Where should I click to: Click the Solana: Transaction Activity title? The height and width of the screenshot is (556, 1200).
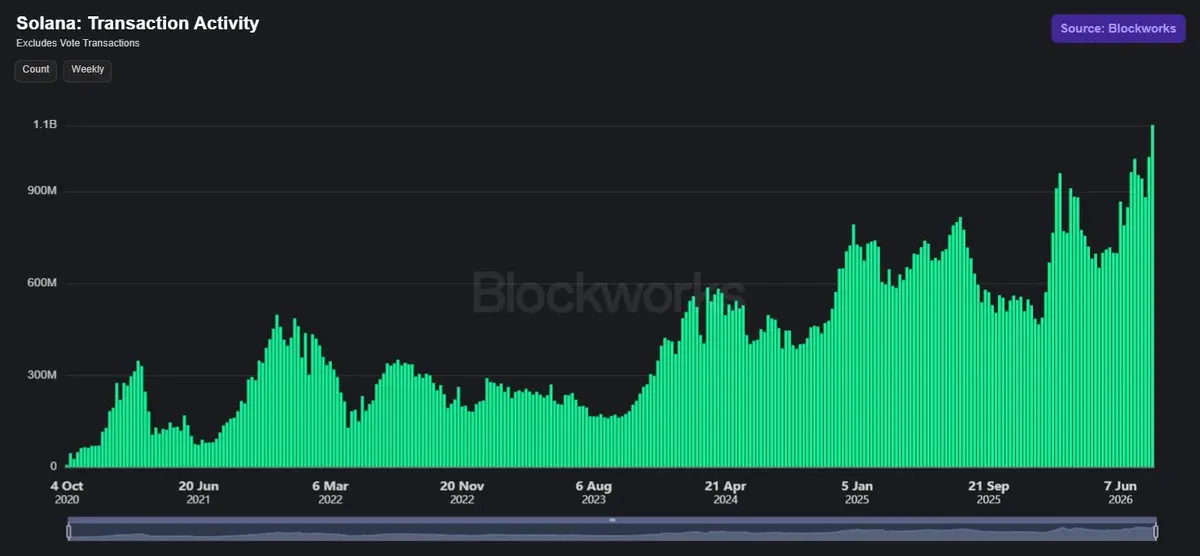pos(138,24)
